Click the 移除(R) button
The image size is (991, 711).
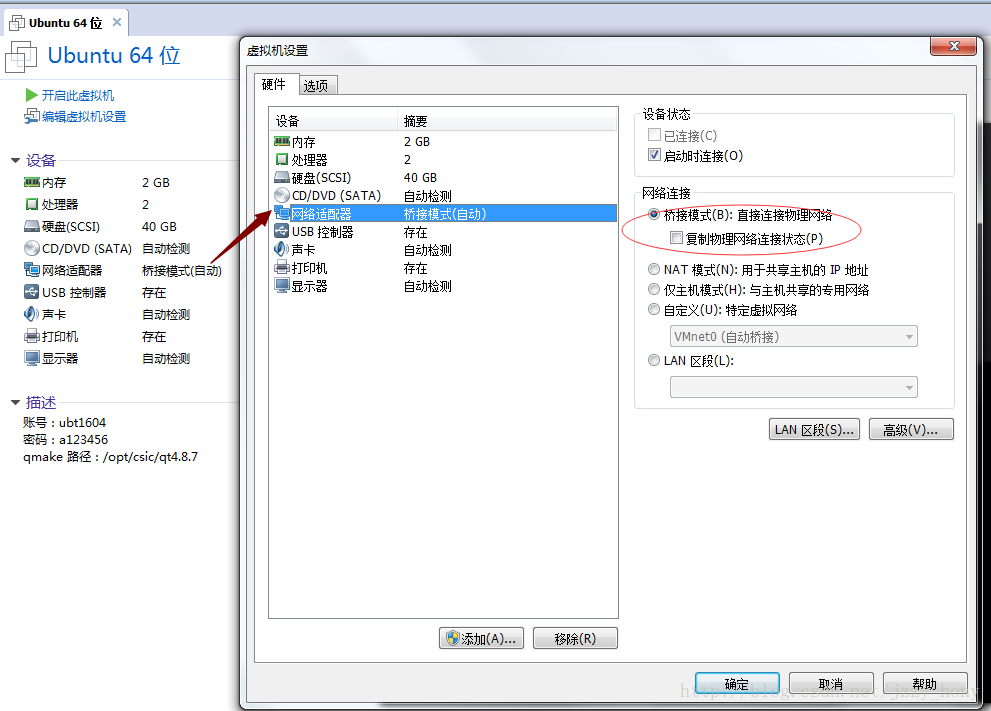(575, 638)
